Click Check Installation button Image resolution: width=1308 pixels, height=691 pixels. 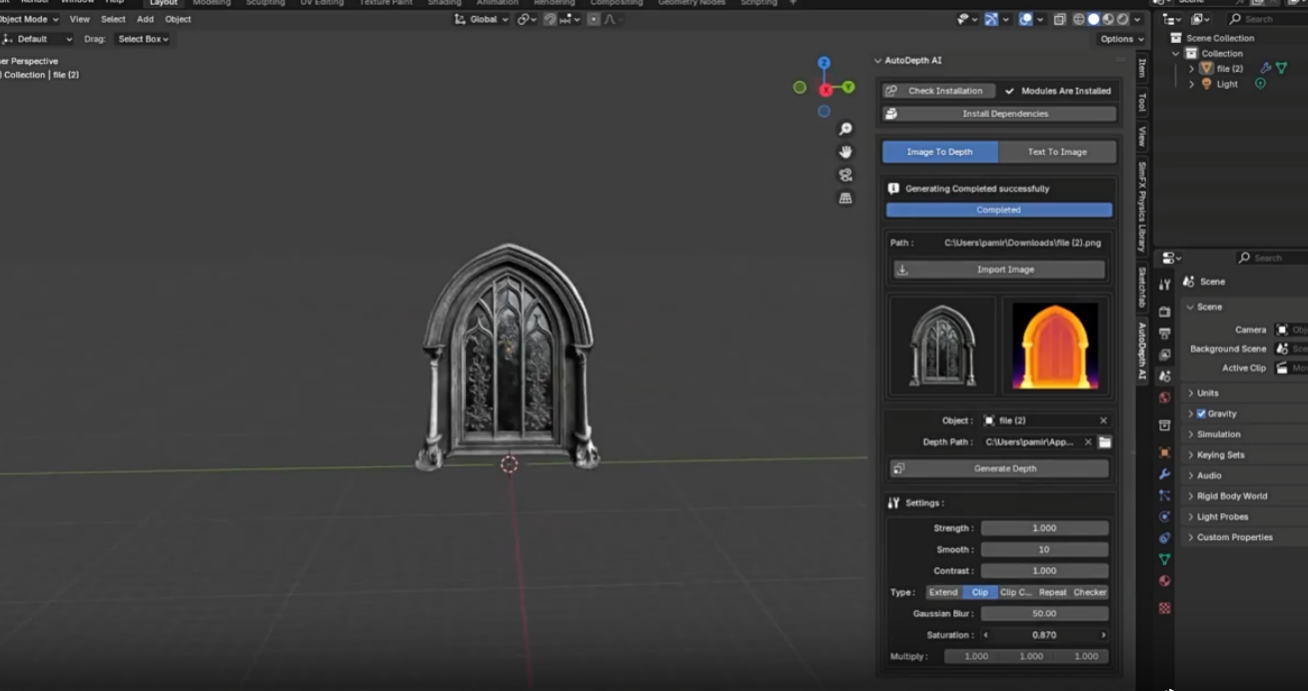(x=939, y=91)
